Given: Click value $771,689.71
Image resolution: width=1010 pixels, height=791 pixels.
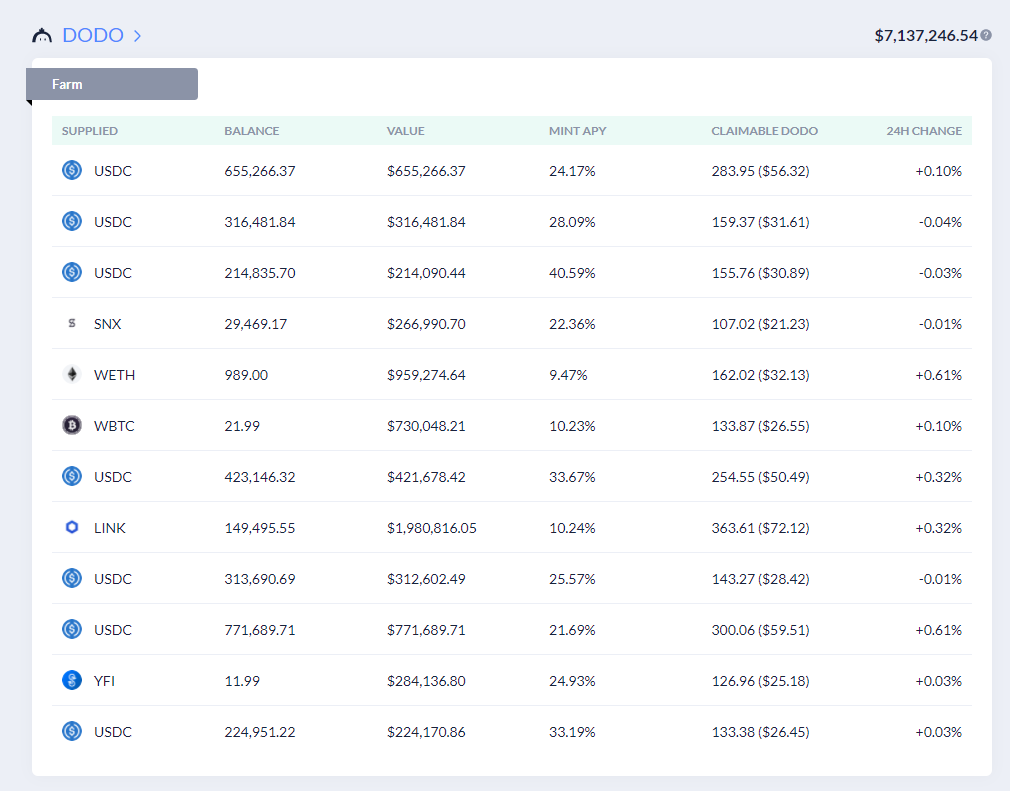Looking at the screenshot, I should pos(426,629).
